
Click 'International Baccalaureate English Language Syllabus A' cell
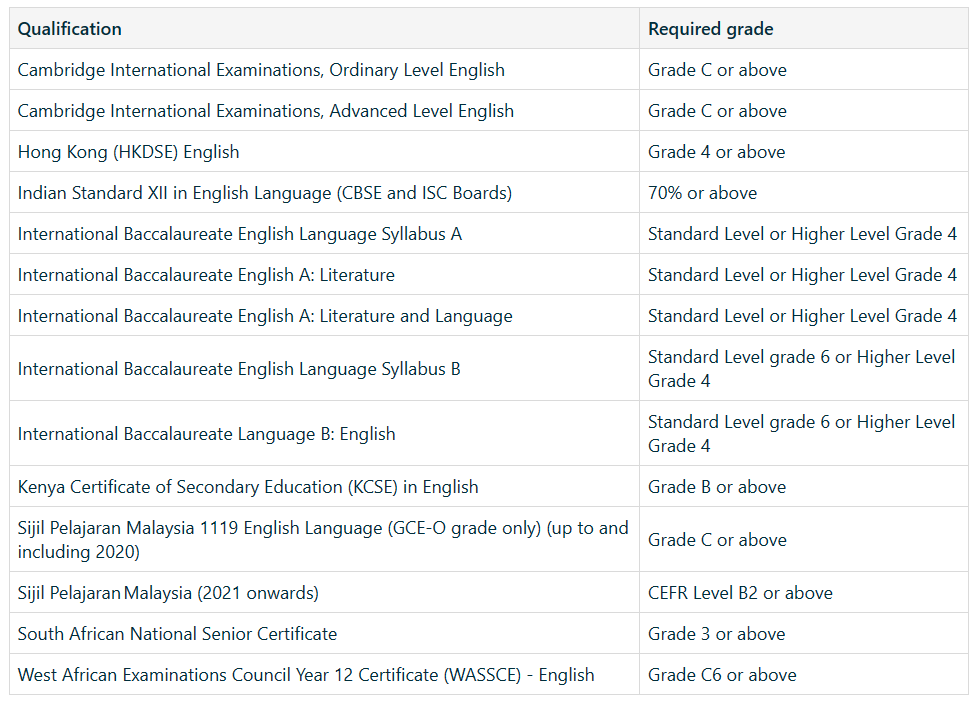point(324,233)
